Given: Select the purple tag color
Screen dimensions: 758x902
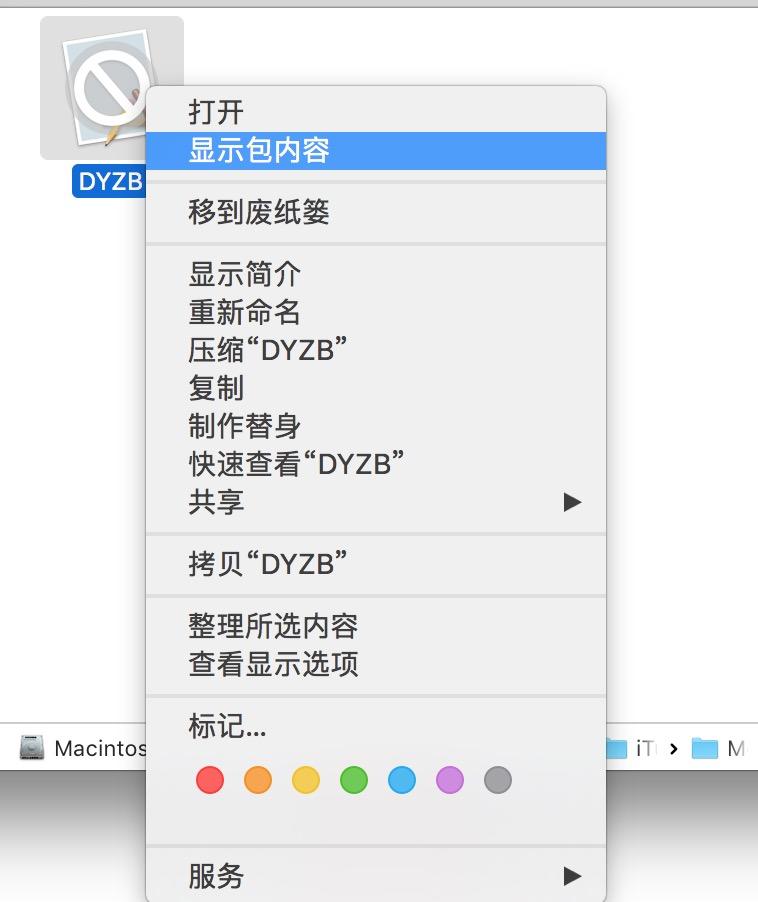Looking at the screenshot, I should click(450, 780).
